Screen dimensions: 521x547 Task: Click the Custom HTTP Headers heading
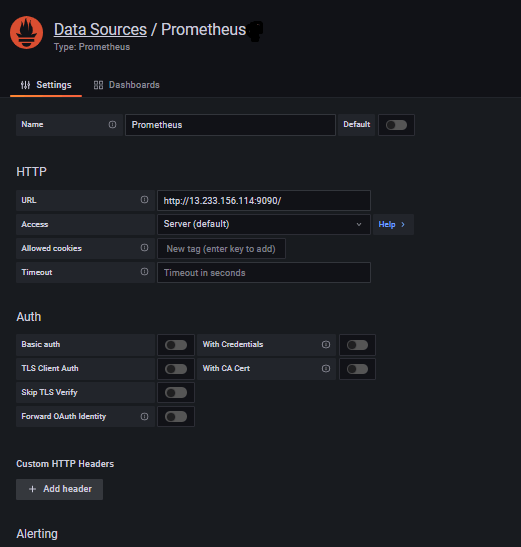[65, 464]
